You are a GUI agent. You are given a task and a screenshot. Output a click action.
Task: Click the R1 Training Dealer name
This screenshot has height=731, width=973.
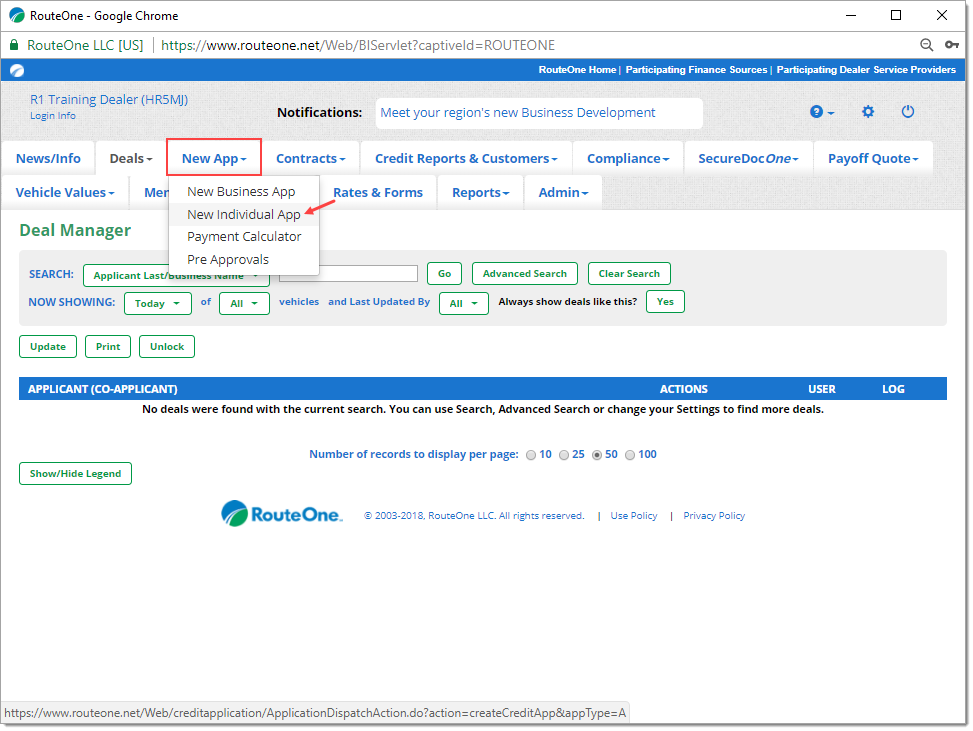pos(109,99)
